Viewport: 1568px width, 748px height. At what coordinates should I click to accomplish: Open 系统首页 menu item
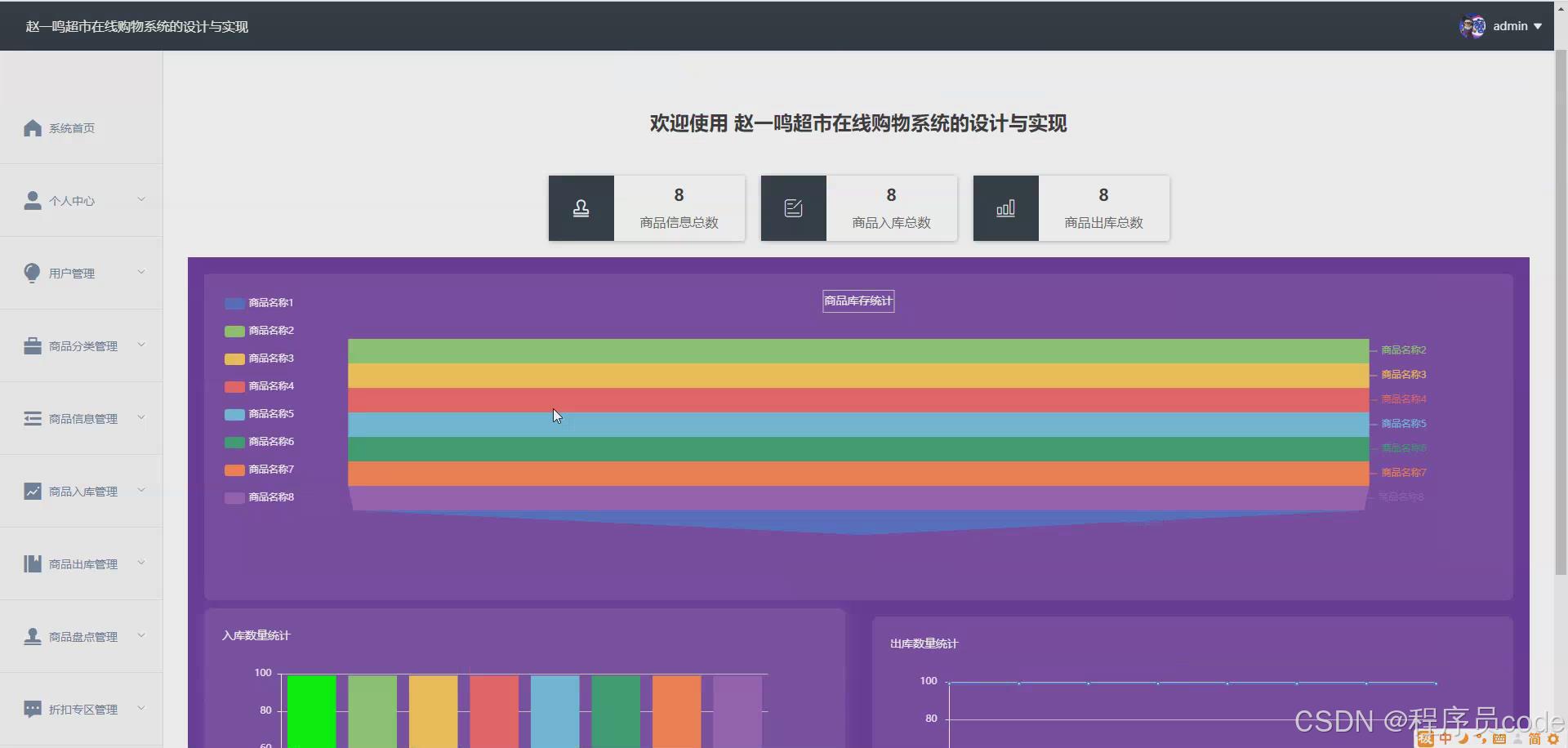81,128
